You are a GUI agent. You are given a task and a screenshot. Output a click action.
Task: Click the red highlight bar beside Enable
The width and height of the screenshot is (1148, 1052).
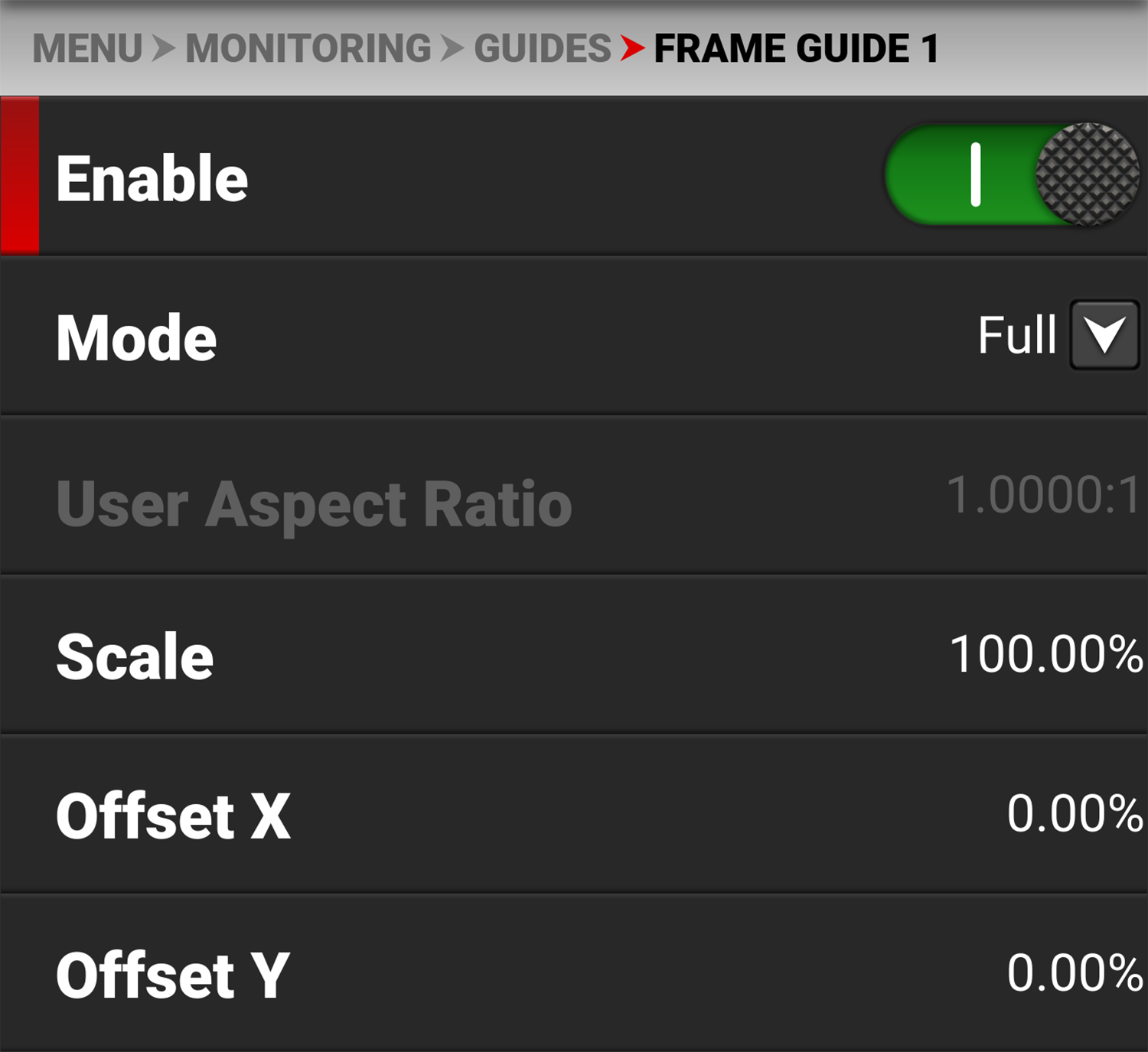[20, 175]
